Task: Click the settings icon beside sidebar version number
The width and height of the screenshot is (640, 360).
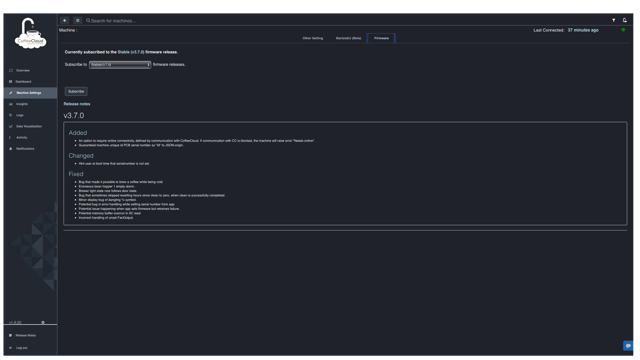Action: (x=43, y=322)
